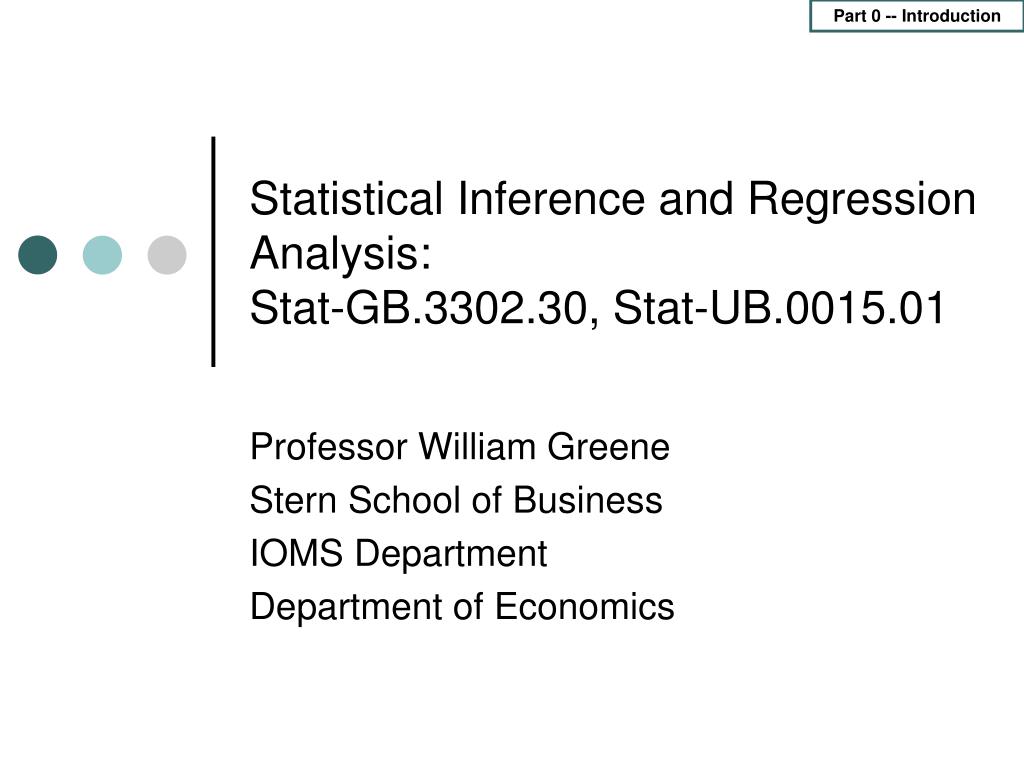This screenshot has height=768, width=1024.
Task: Click the vertical black divider line
Action: pyautogui.click(x=214, y=251)
